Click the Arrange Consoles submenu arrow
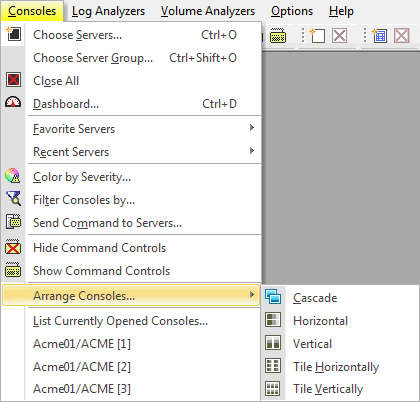This screenshot has width=420, height=402. [252, 295]
